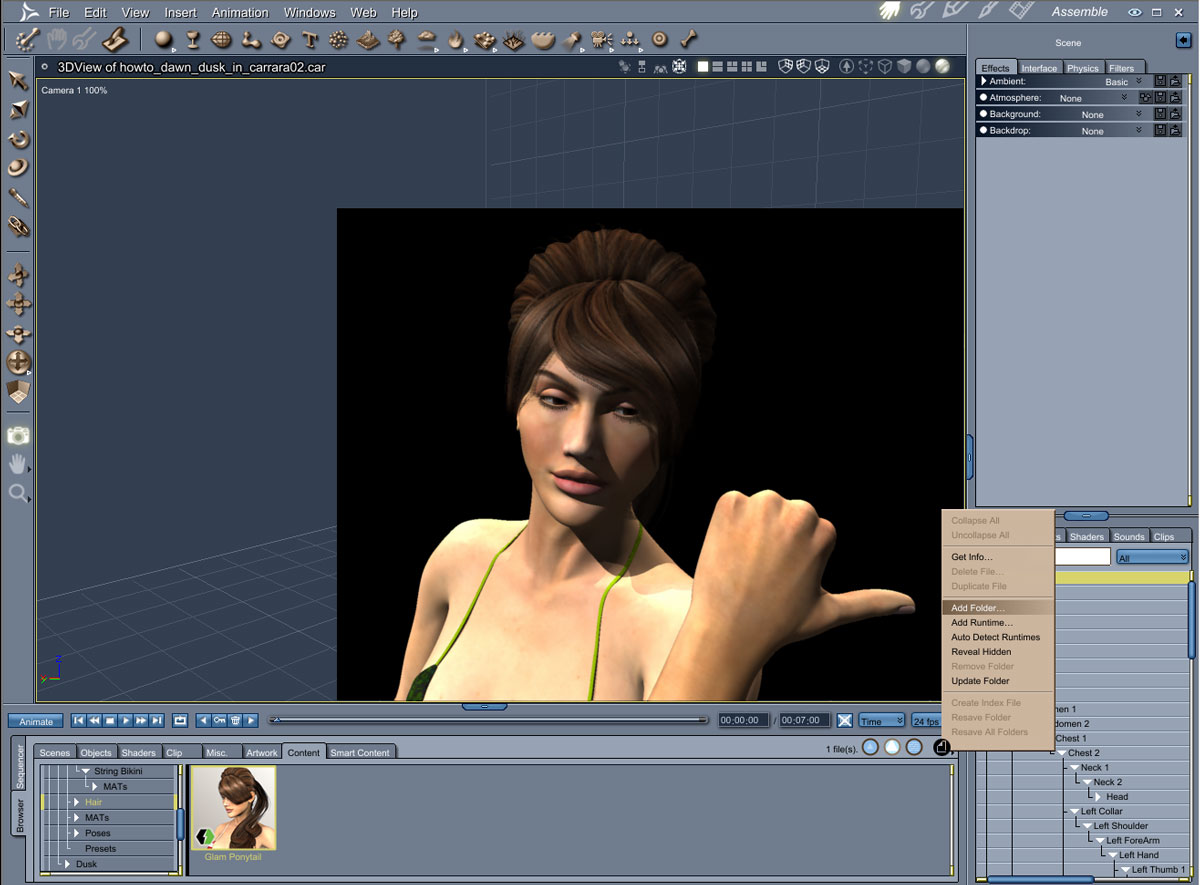Open the Model room (wrench icon)
This screenshot has height=885, width=1200.
[922, 11]
